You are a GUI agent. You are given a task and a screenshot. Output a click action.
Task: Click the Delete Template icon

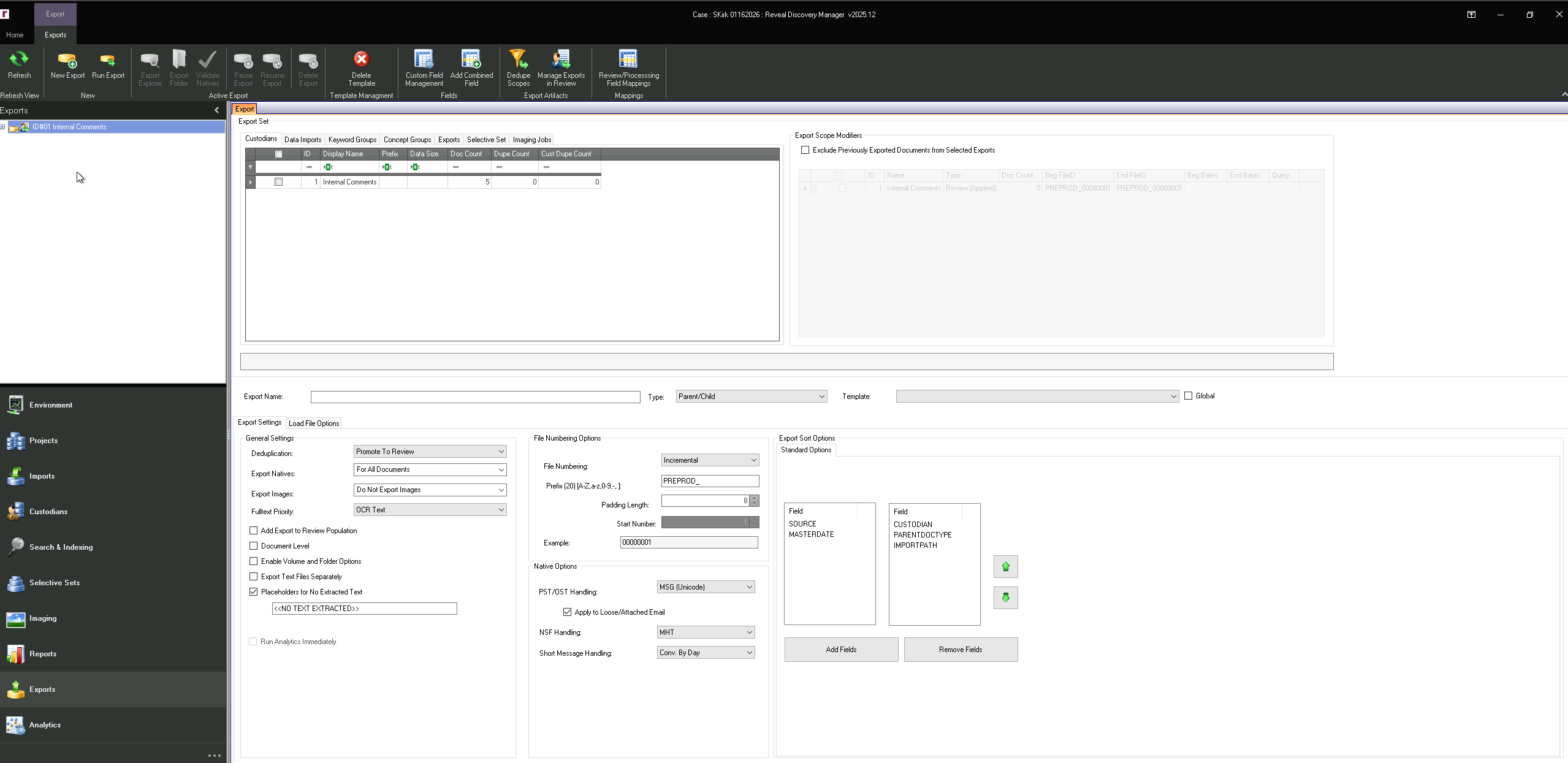(x=361, y=60)
